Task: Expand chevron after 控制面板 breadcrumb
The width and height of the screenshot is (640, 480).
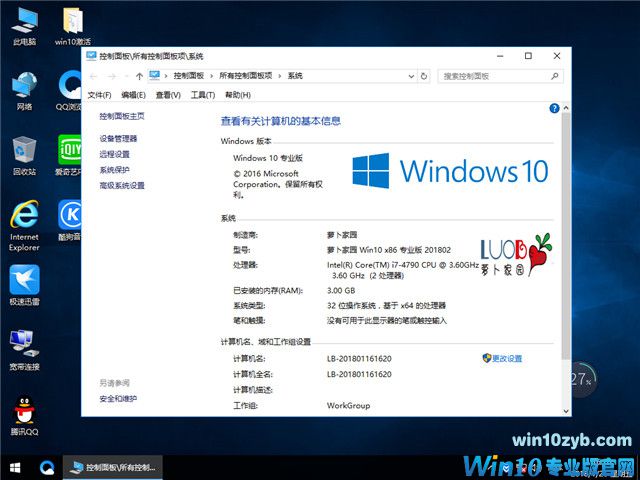Action: [x=211, y=76]
